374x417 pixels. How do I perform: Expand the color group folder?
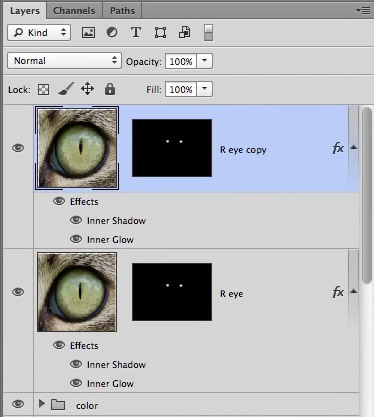(42, 404)
